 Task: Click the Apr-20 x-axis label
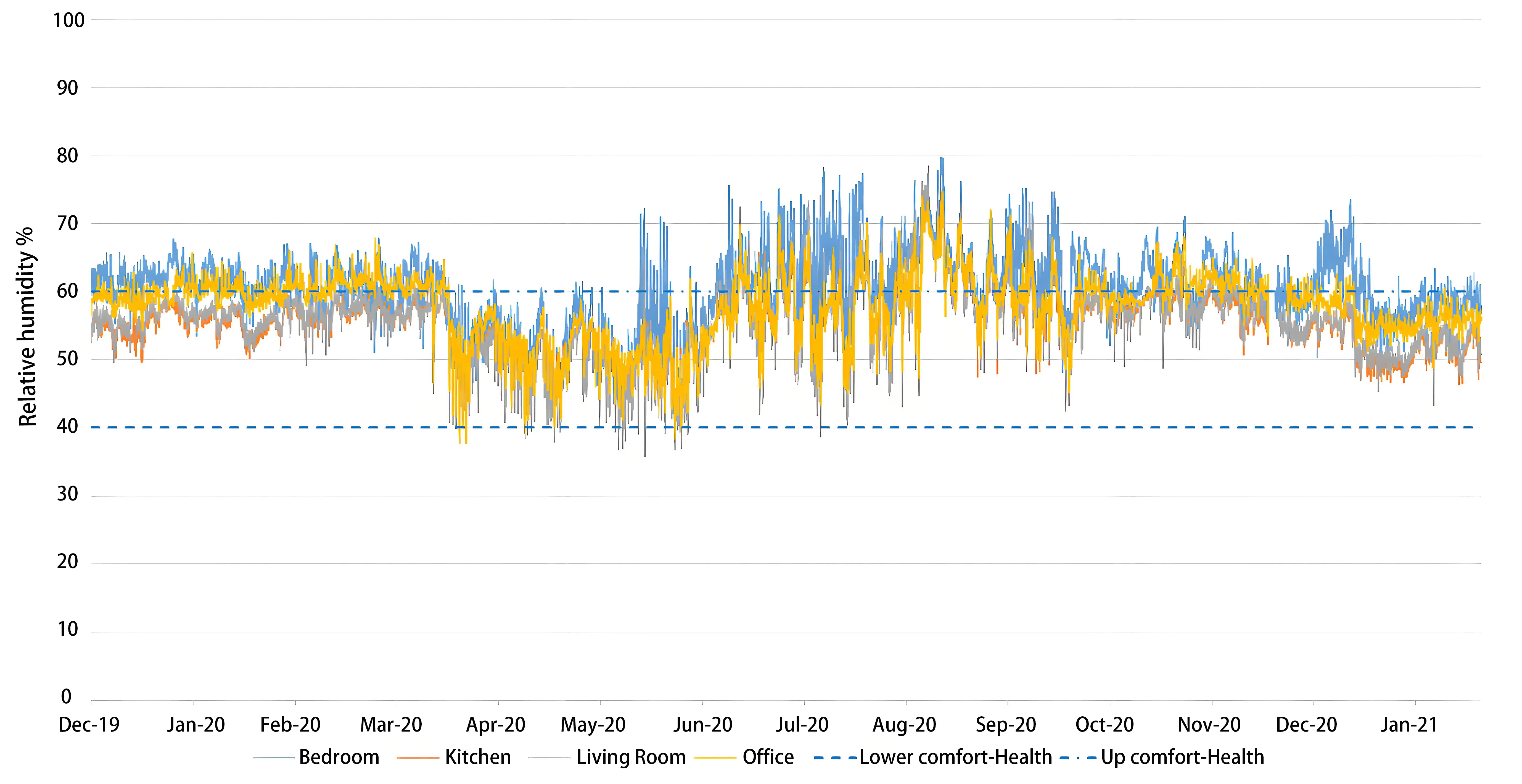click(x=495, y=724)
